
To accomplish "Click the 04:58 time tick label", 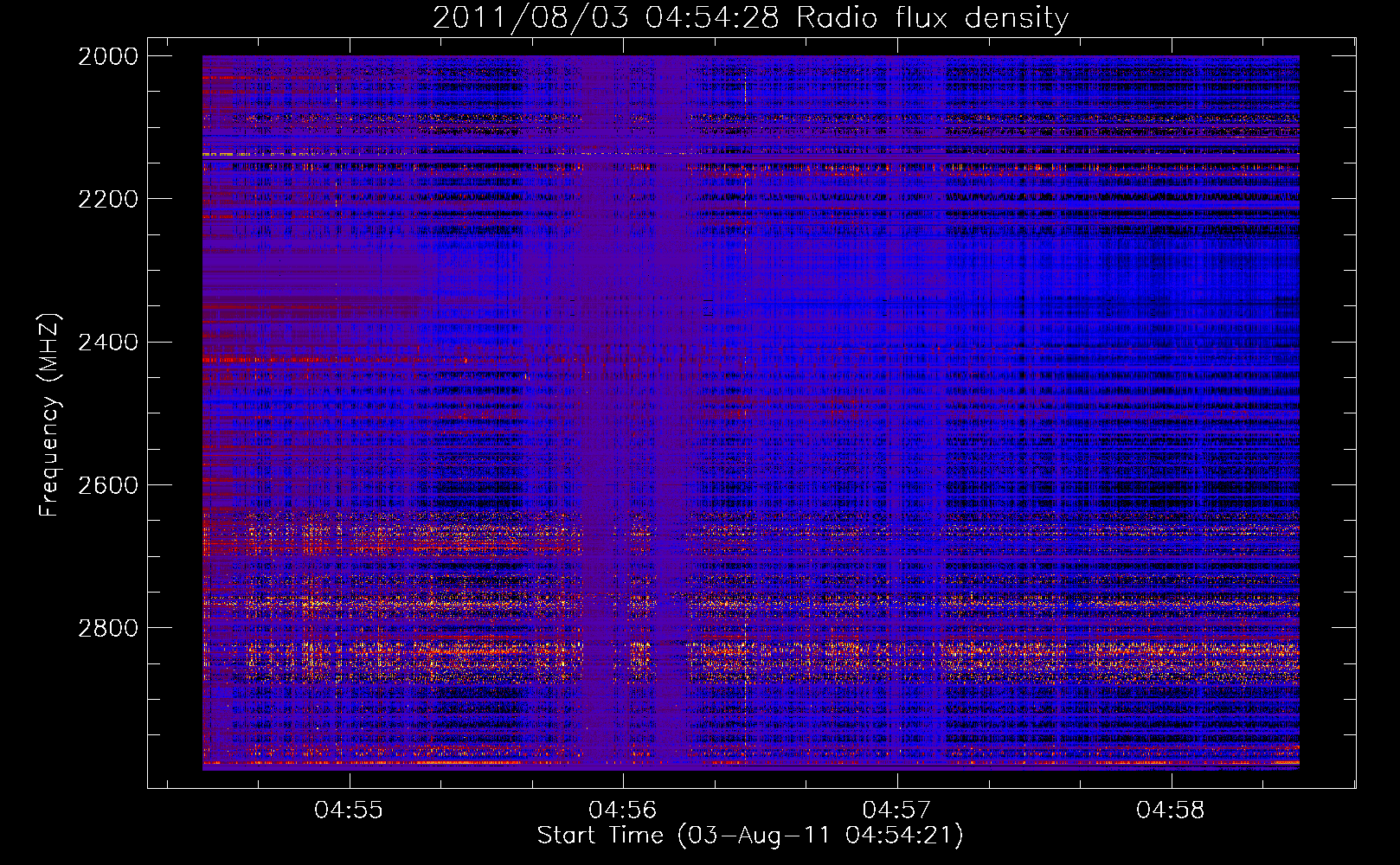I will [x=1171, y=810].
